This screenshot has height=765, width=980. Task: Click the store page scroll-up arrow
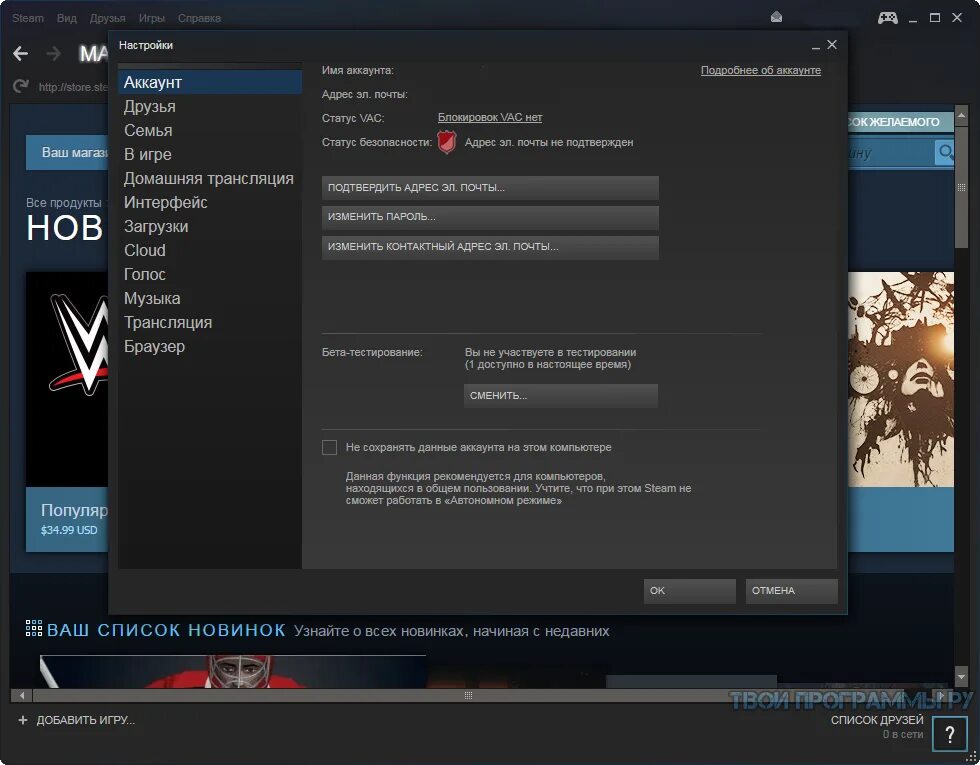[961, 116]
